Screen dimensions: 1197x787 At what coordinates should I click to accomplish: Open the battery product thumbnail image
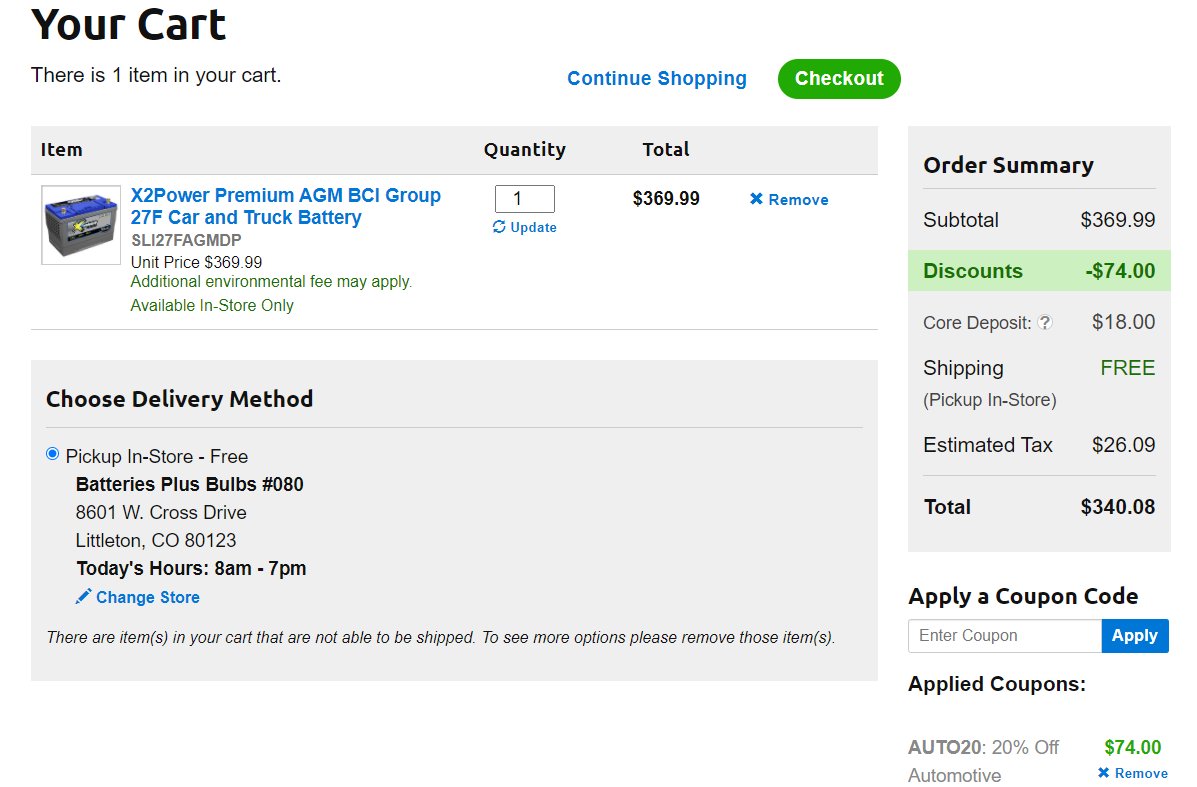pyautogui.click(x=81, y=225)
